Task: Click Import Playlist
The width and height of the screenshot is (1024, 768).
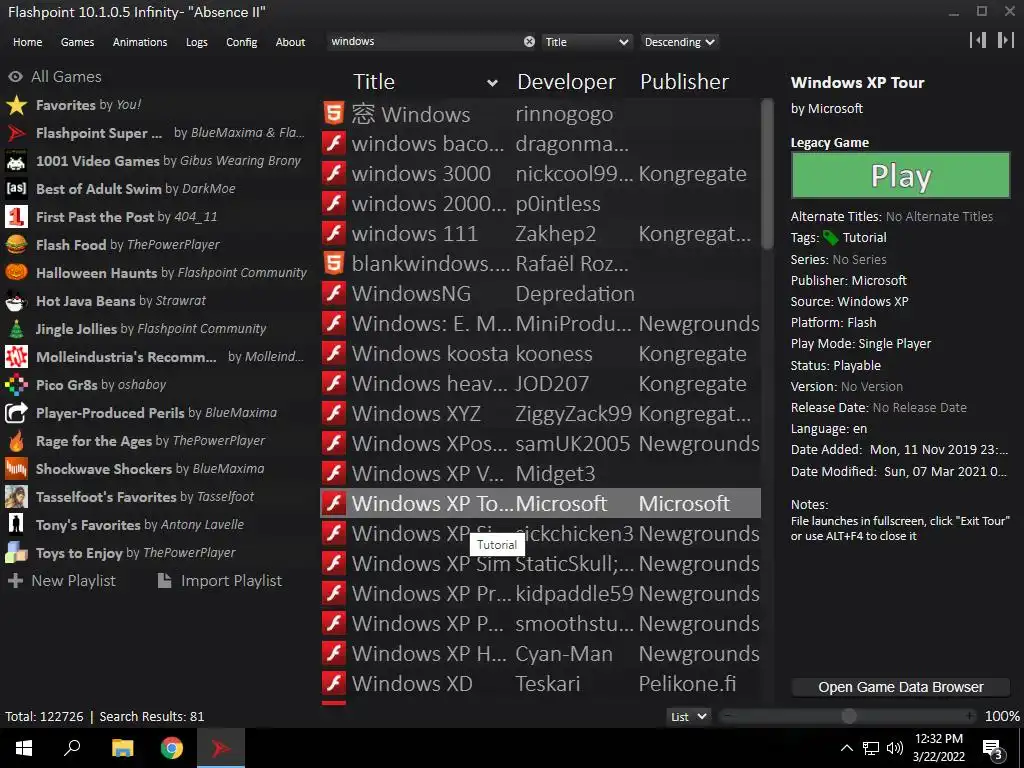Action: point(220,581)
